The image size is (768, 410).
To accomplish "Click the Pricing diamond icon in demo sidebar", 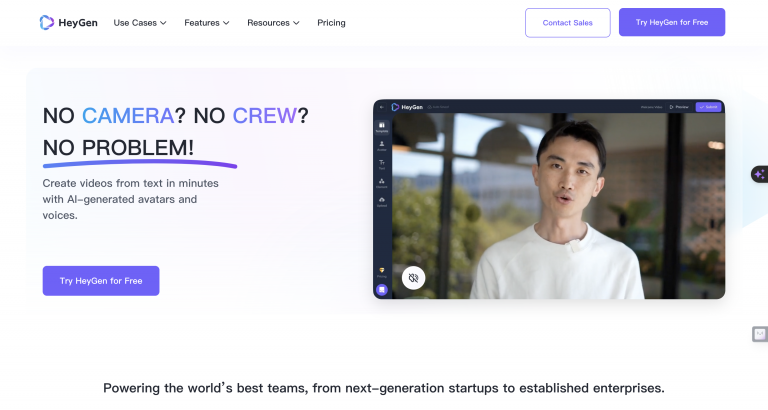I will pos(382,272).
